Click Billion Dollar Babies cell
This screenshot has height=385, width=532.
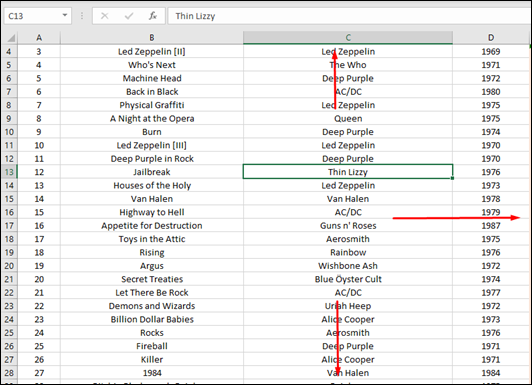[152, 319]
